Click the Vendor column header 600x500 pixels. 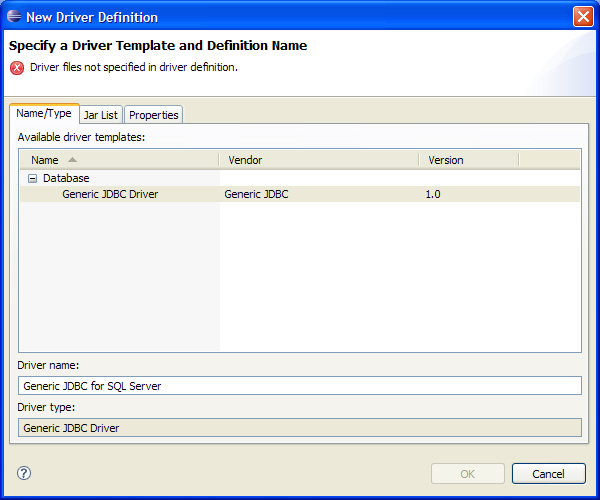click(319, 160)
